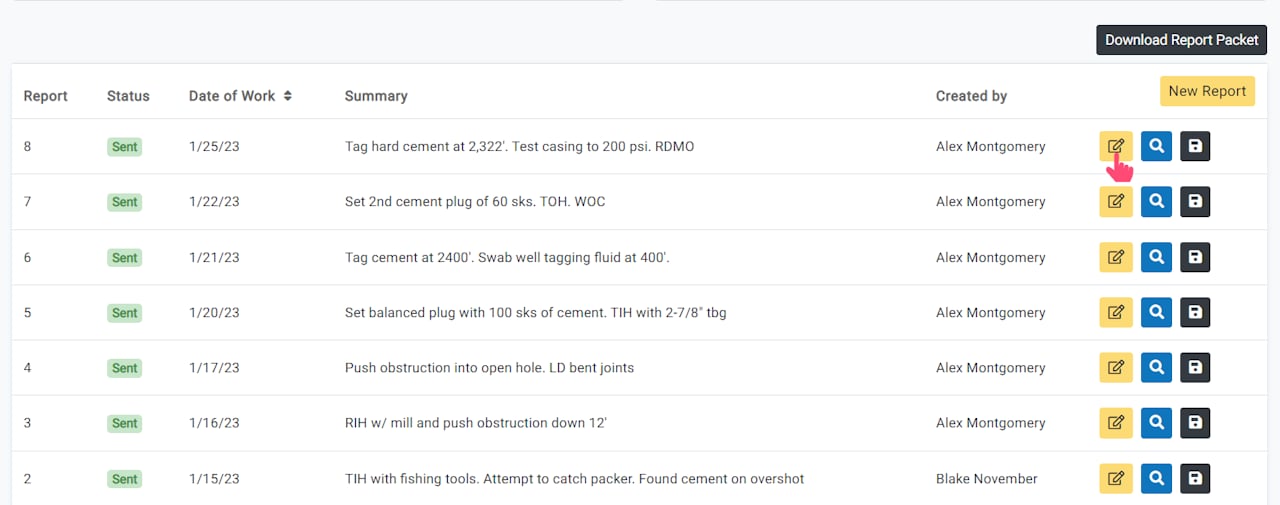Open magnifier icon for report 2
Viewport: 1280px width, 505px height.
[1156, 478]
